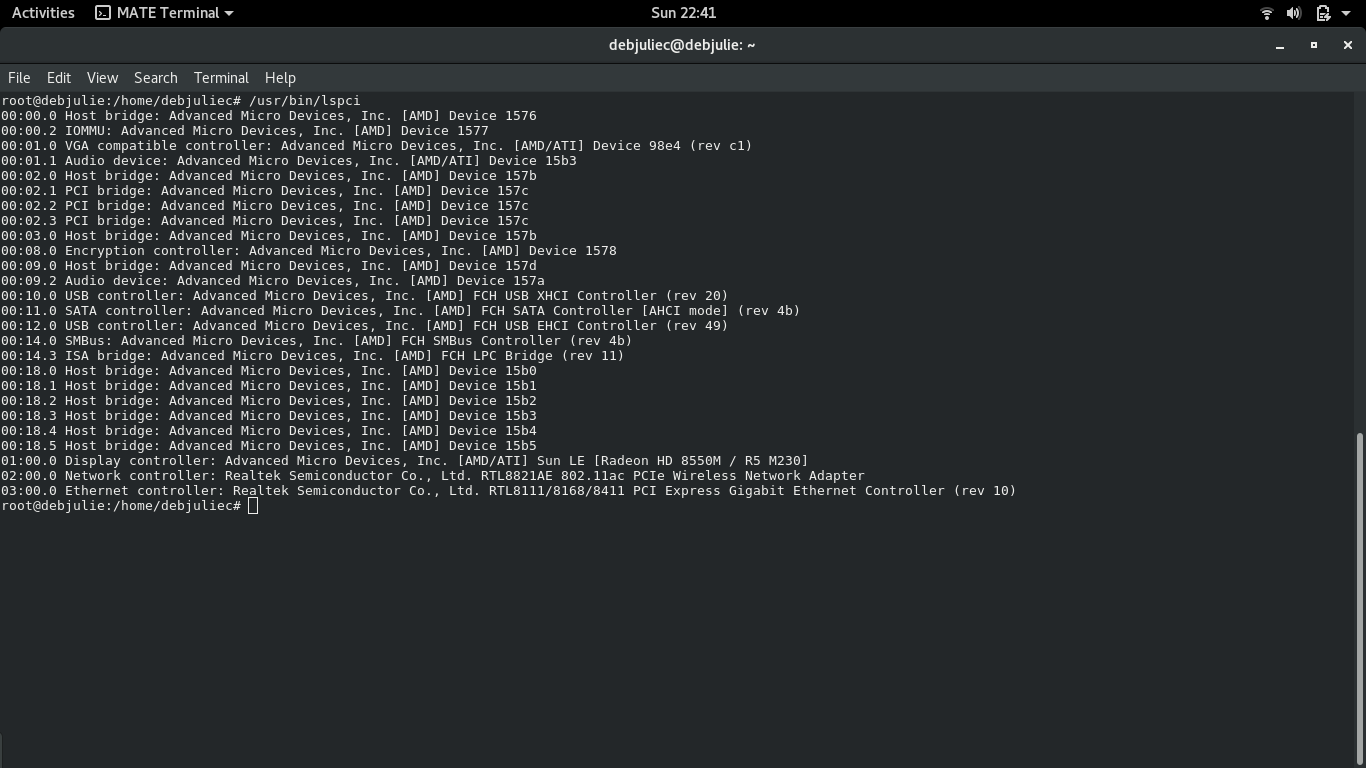The image size is (1366, 768).
Task: Click the cursor at the last shell prompt
Action: pos(253,506)
